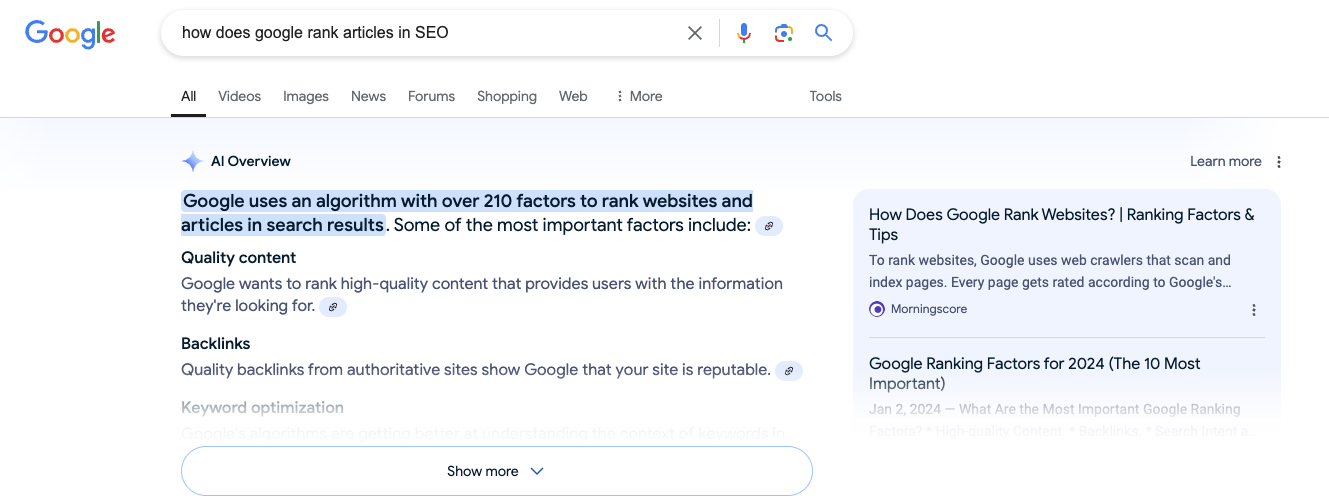Click the blue search magnifier icon
The height and width of the screenshot is (504, 1329).
[x=823, y=33]
